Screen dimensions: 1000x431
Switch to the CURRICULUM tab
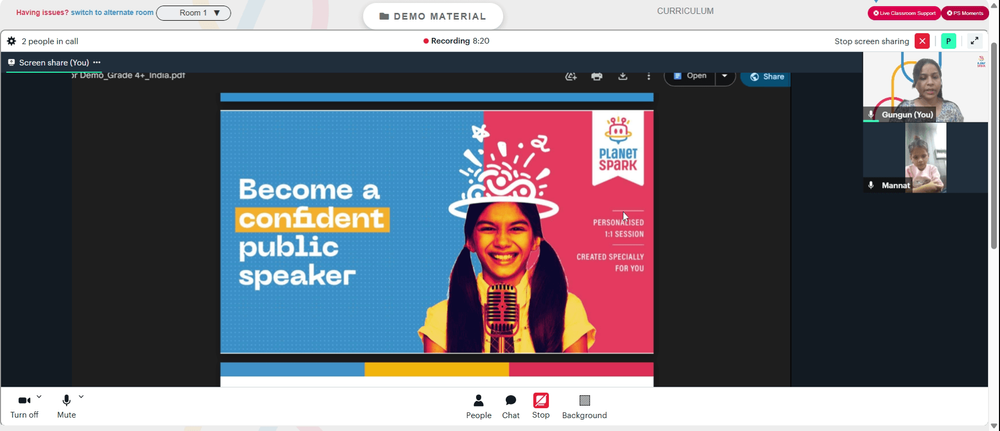[x=686, y=11]
